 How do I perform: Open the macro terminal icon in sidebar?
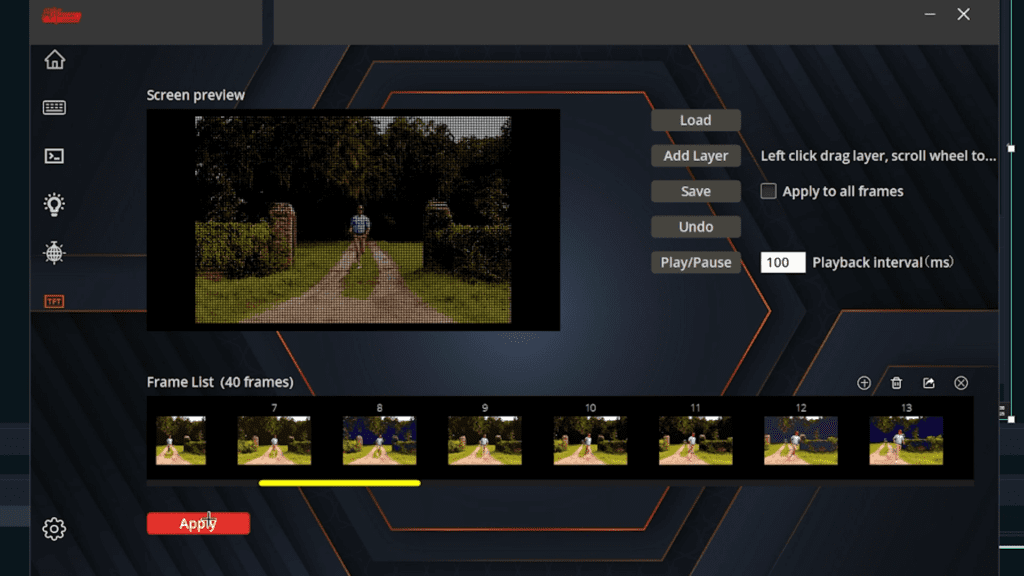coord(55,156)
